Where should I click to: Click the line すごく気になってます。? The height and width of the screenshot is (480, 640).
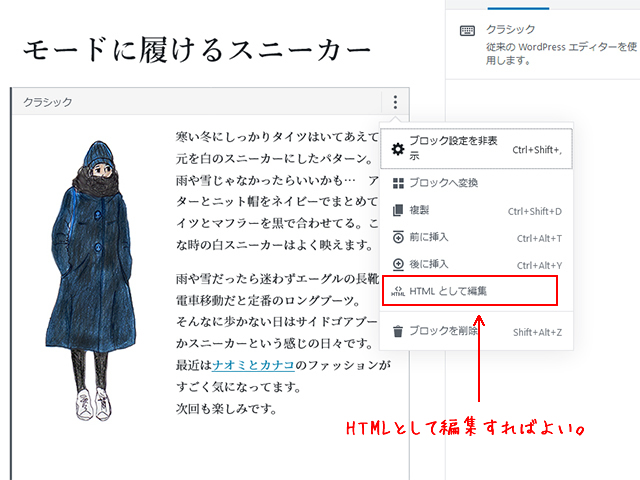click(238, 387)
